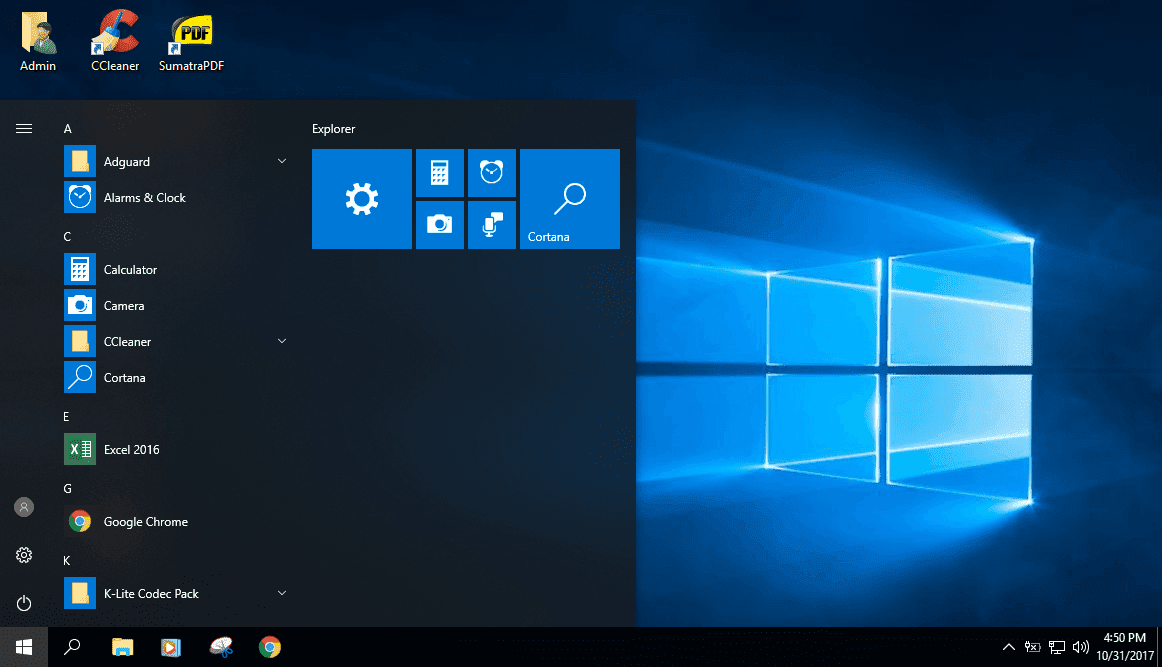The width and height of the screenshot is (1162, 667).
Task: Launch Cortana from its large tile
Action: [x=569, y=198]
